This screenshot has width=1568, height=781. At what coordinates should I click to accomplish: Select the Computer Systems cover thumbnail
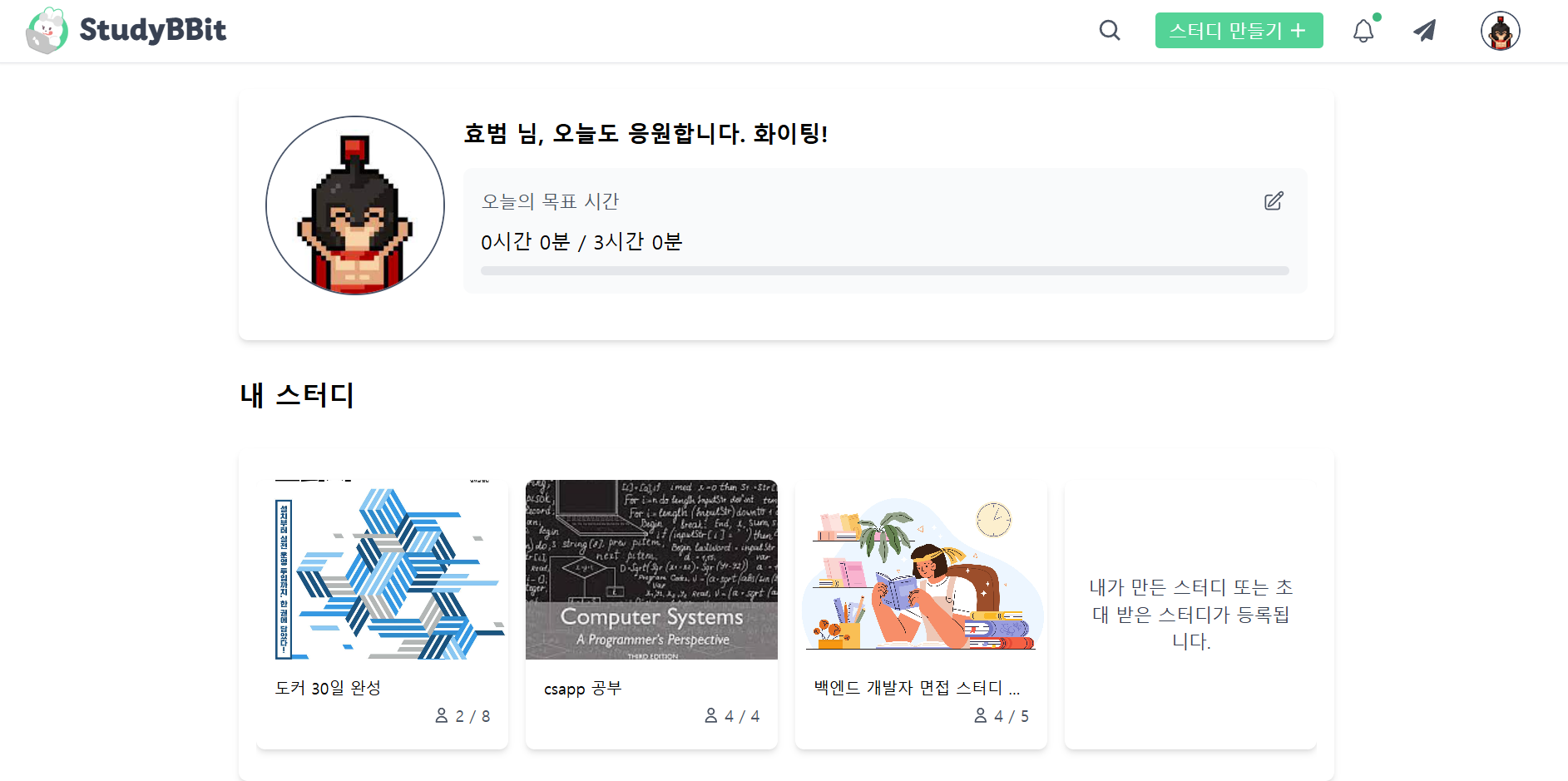point(651,570)
